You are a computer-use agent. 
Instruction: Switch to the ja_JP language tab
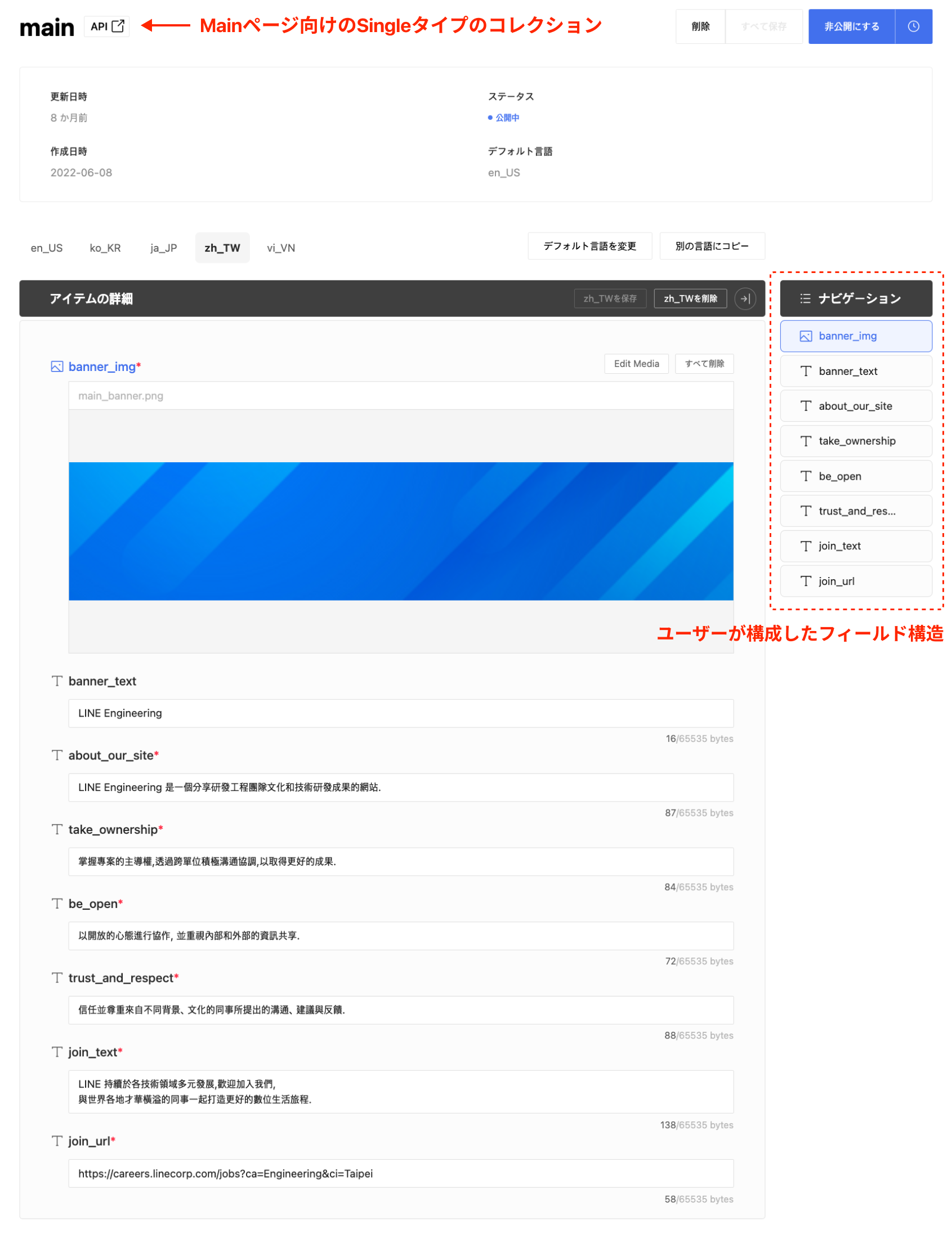tap(164, 248)
